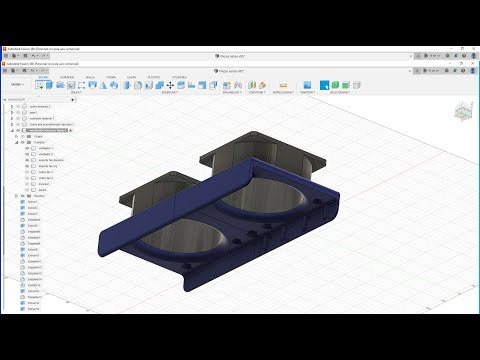The image size is (480, 360).
Task: Toggle the Bocetos folder eye icon
Action: [23, 196]
